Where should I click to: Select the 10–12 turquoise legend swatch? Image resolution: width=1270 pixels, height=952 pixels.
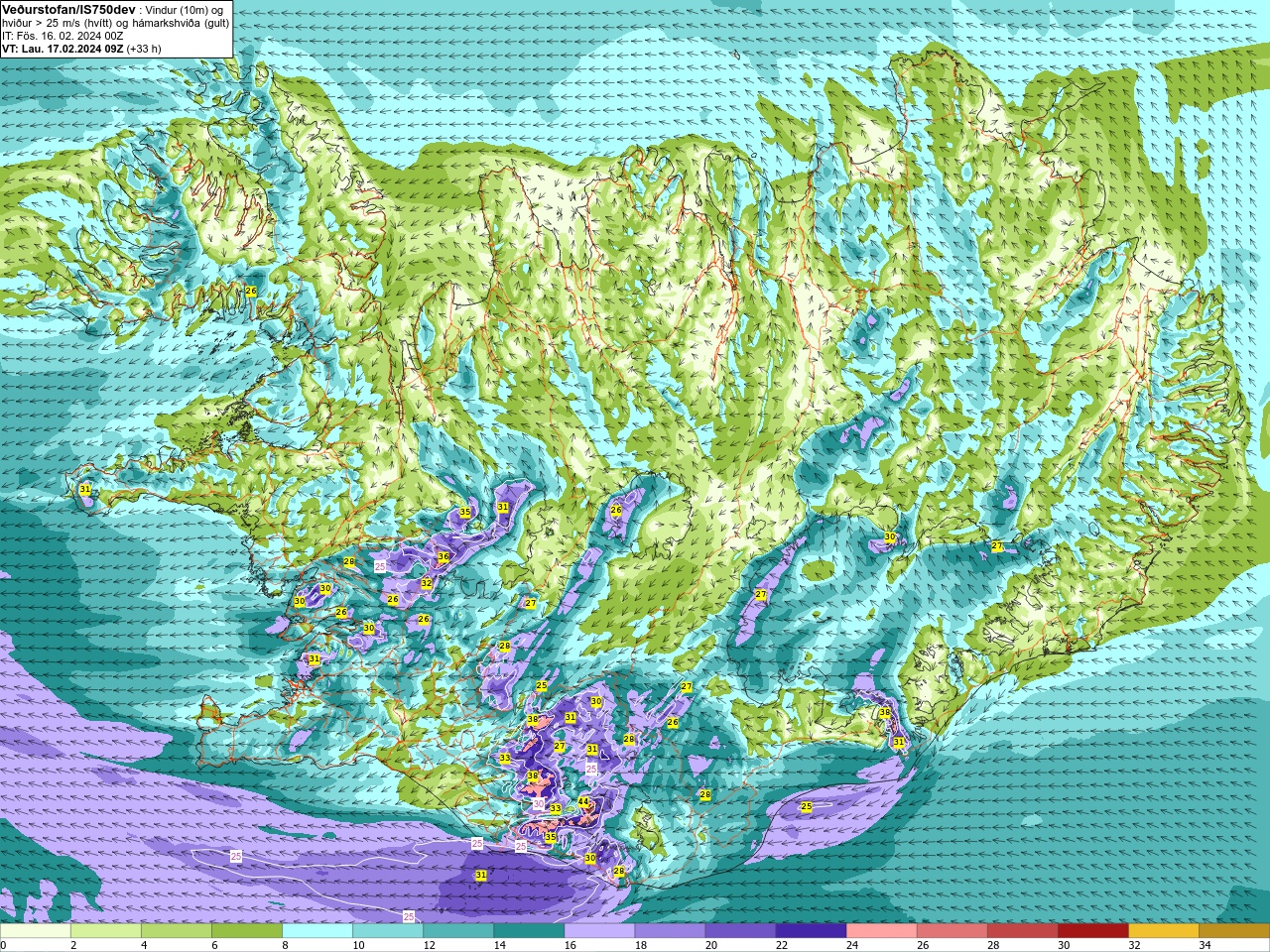pyautogui.click(x=388, y=931)
